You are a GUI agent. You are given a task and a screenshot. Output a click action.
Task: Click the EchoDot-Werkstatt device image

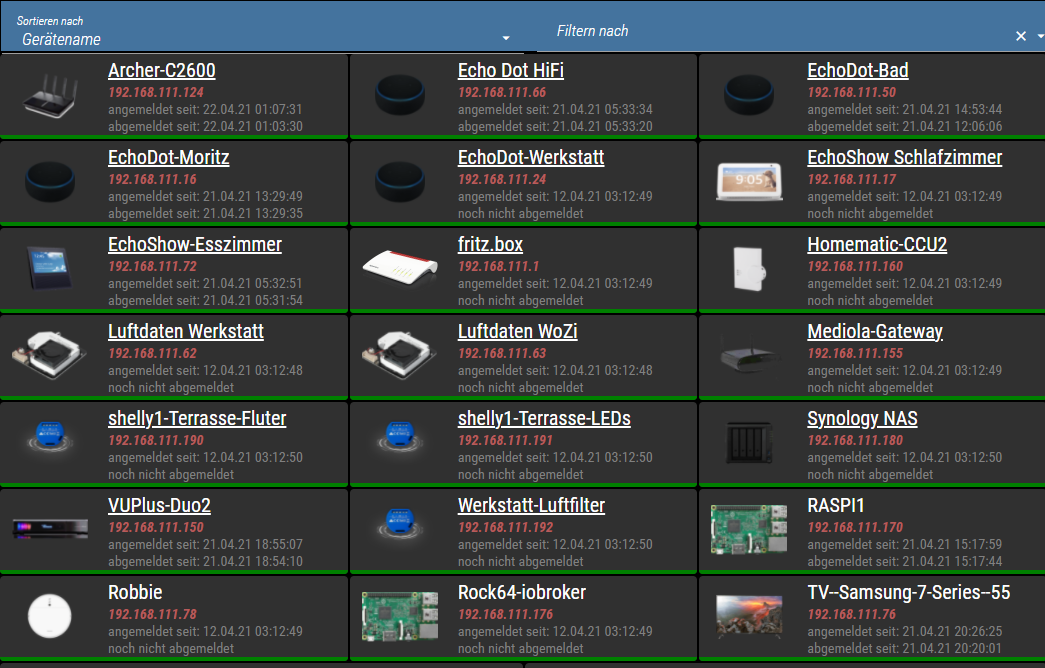(400, 181)
